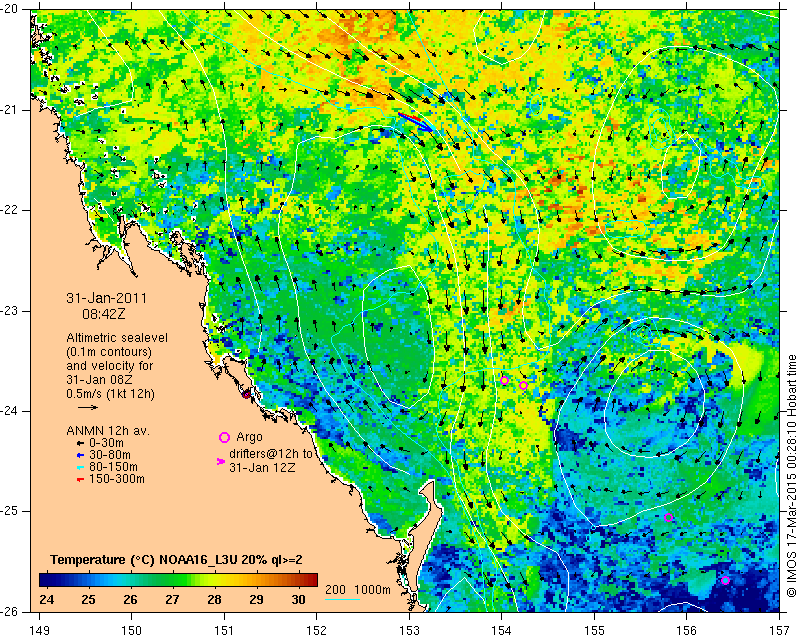Click the 'drifters@12h to' legend text
Viewport: 800px width, 640px height.
click(270, 454)
